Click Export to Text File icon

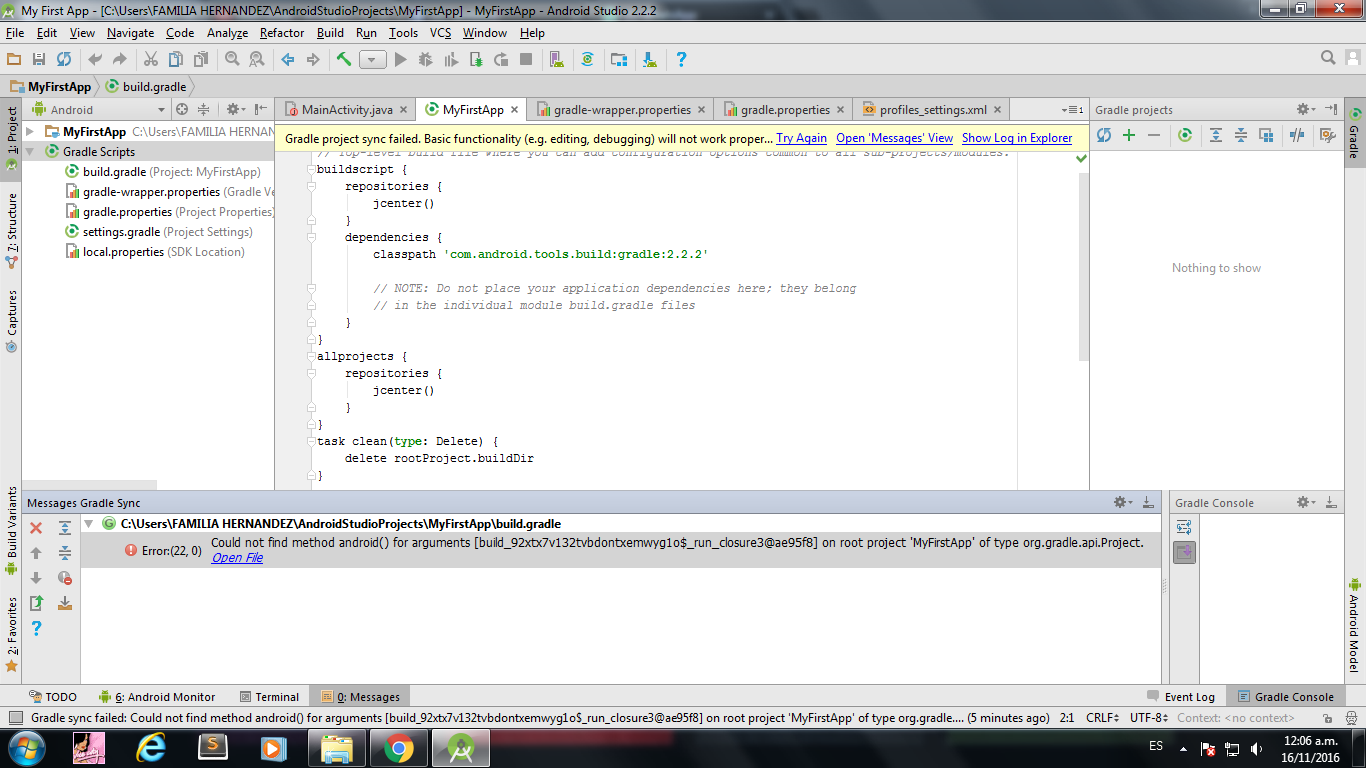click(x=36, y=603)
